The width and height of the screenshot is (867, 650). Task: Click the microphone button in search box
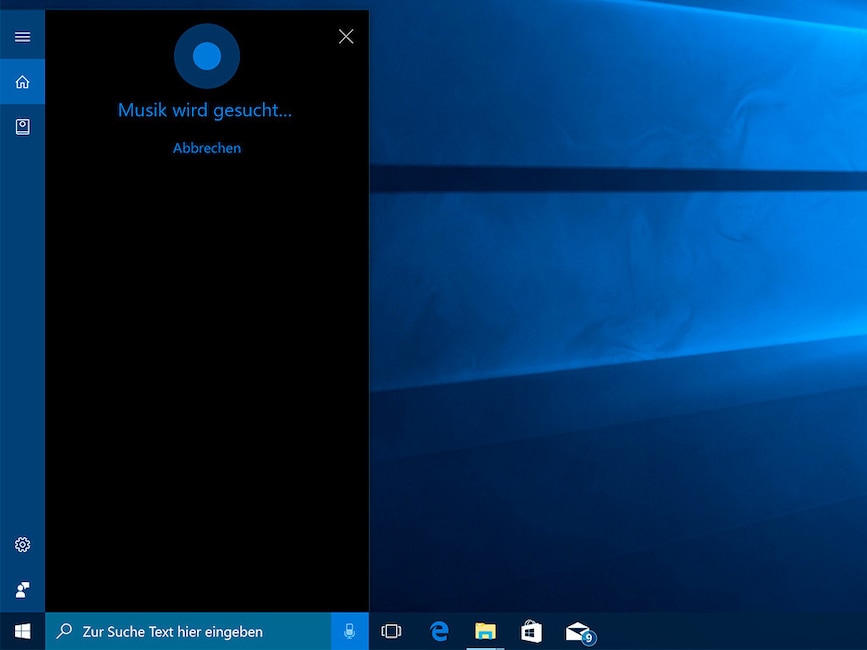(x=349, y=631)
